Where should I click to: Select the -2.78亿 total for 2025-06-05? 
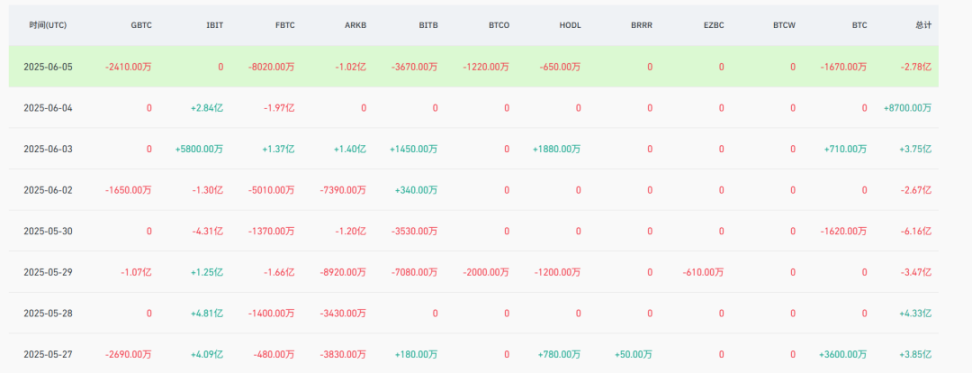(916, 66)
